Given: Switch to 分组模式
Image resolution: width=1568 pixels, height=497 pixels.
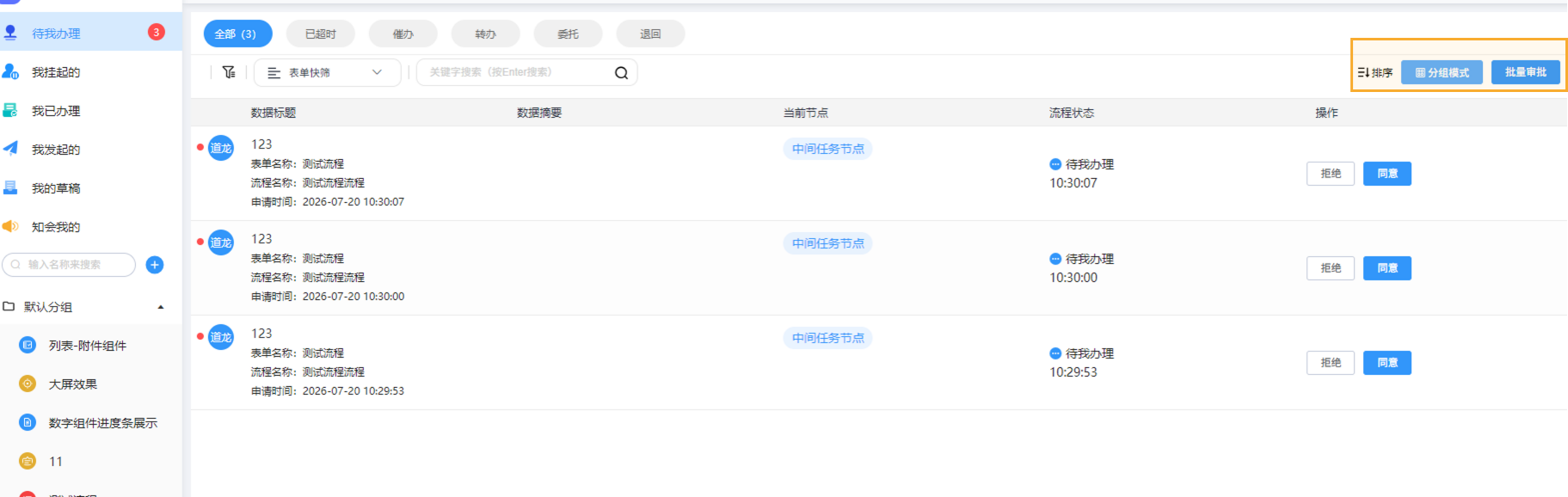Looking at the screenshot, I should click(1442, 72).
